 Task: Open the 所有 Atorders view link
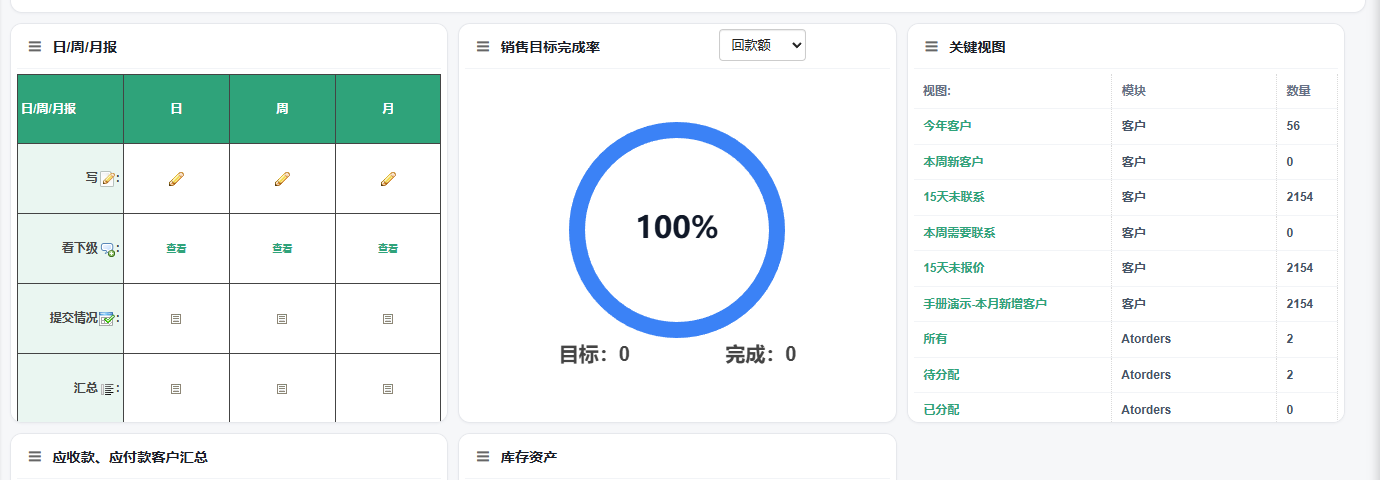point(935,339)
